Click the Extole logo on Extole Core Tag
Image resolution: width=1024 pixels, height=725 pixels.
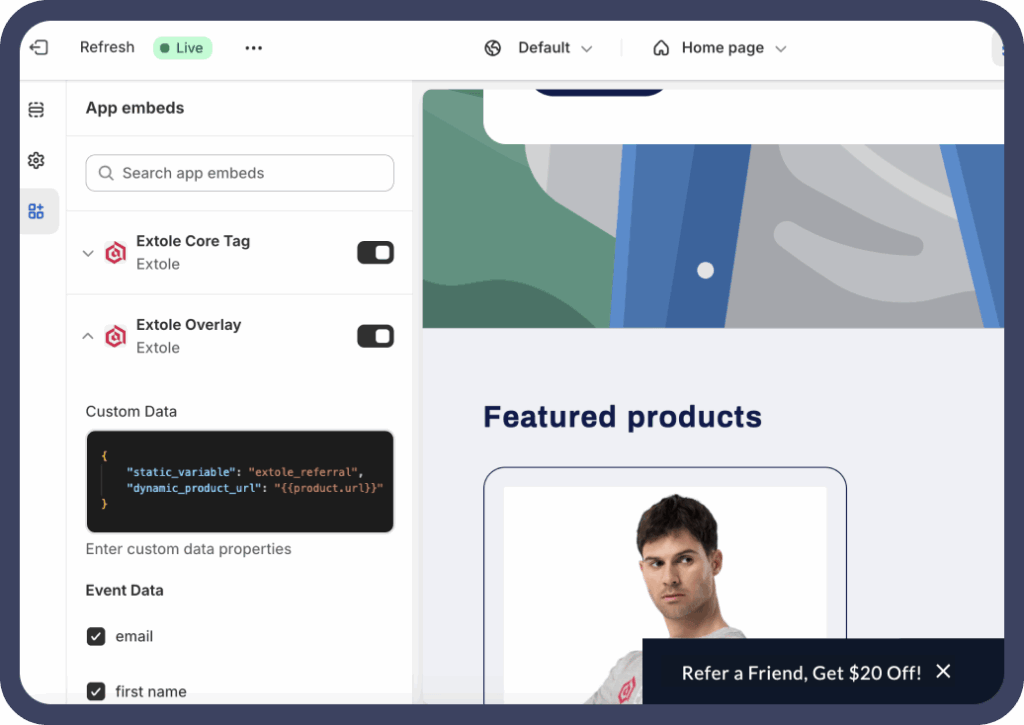tap(115, 252)
